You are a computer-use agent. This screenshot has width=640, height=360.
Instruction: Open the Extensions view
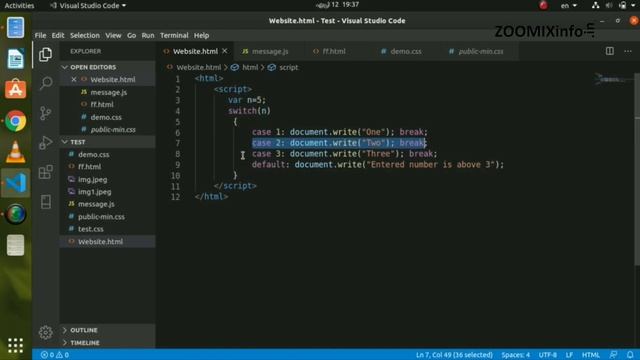[46, 172]
